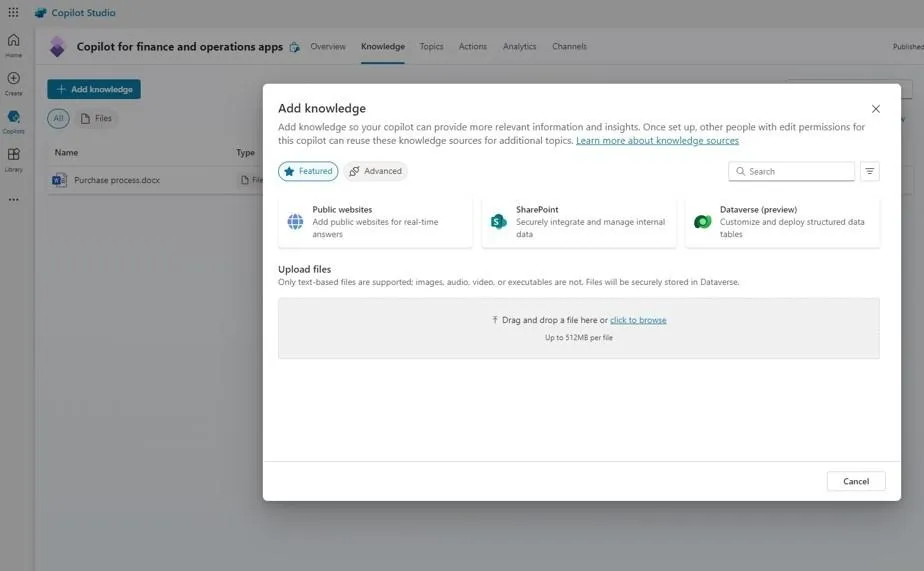Choose the Dataverse (preview) card
924x571 pixels.
(x=783, y=222)
